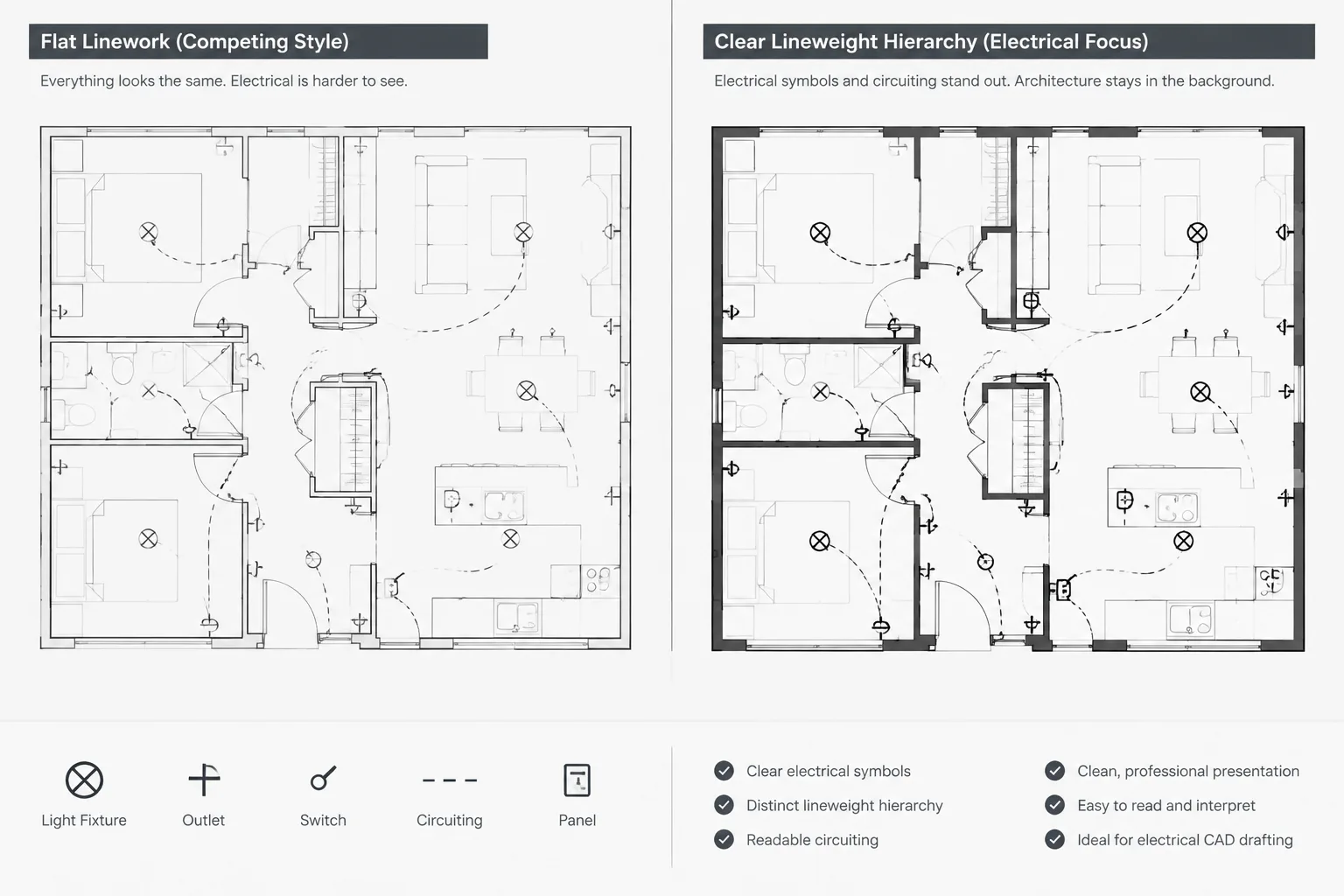The height and width of the screenshot is (896, 1344).
Task: Click 'Easy to read and interpret' text
Action: [x=1166, y=806]
